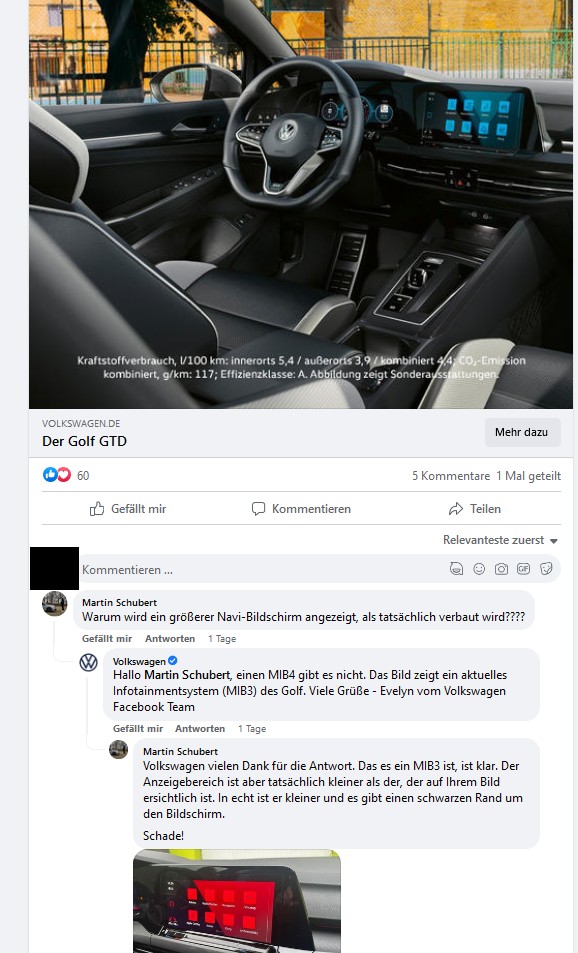Click the heart reaction icon next to 60
The image size is (578, 953).
pyautogui.click(x=64, y=475)
